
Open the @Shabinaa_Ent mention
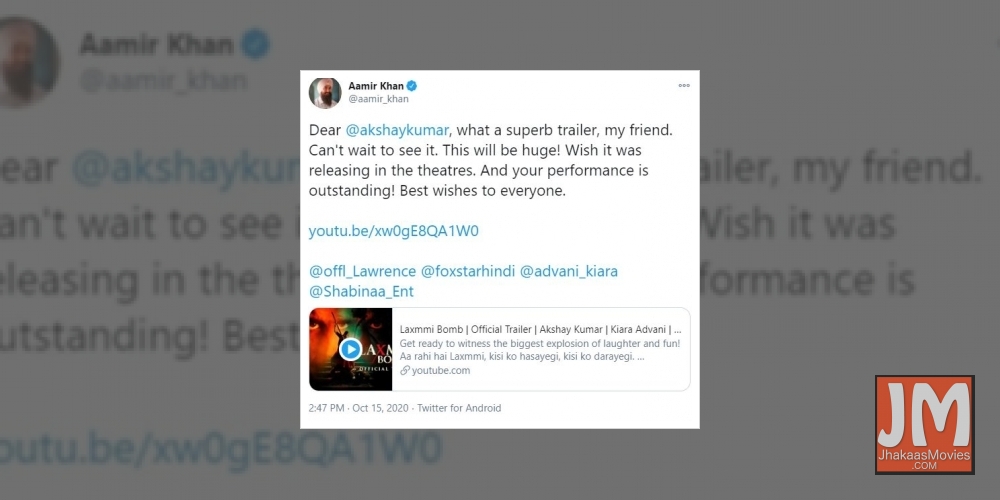tap(361, 292)
